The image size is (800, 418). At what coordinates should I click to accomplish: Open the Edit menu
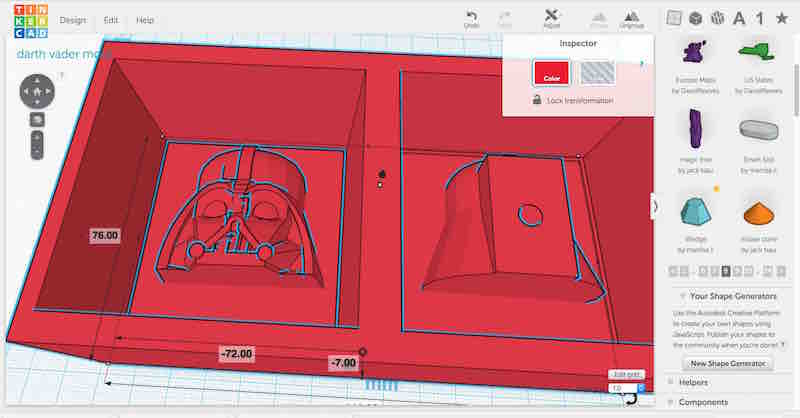111,20
